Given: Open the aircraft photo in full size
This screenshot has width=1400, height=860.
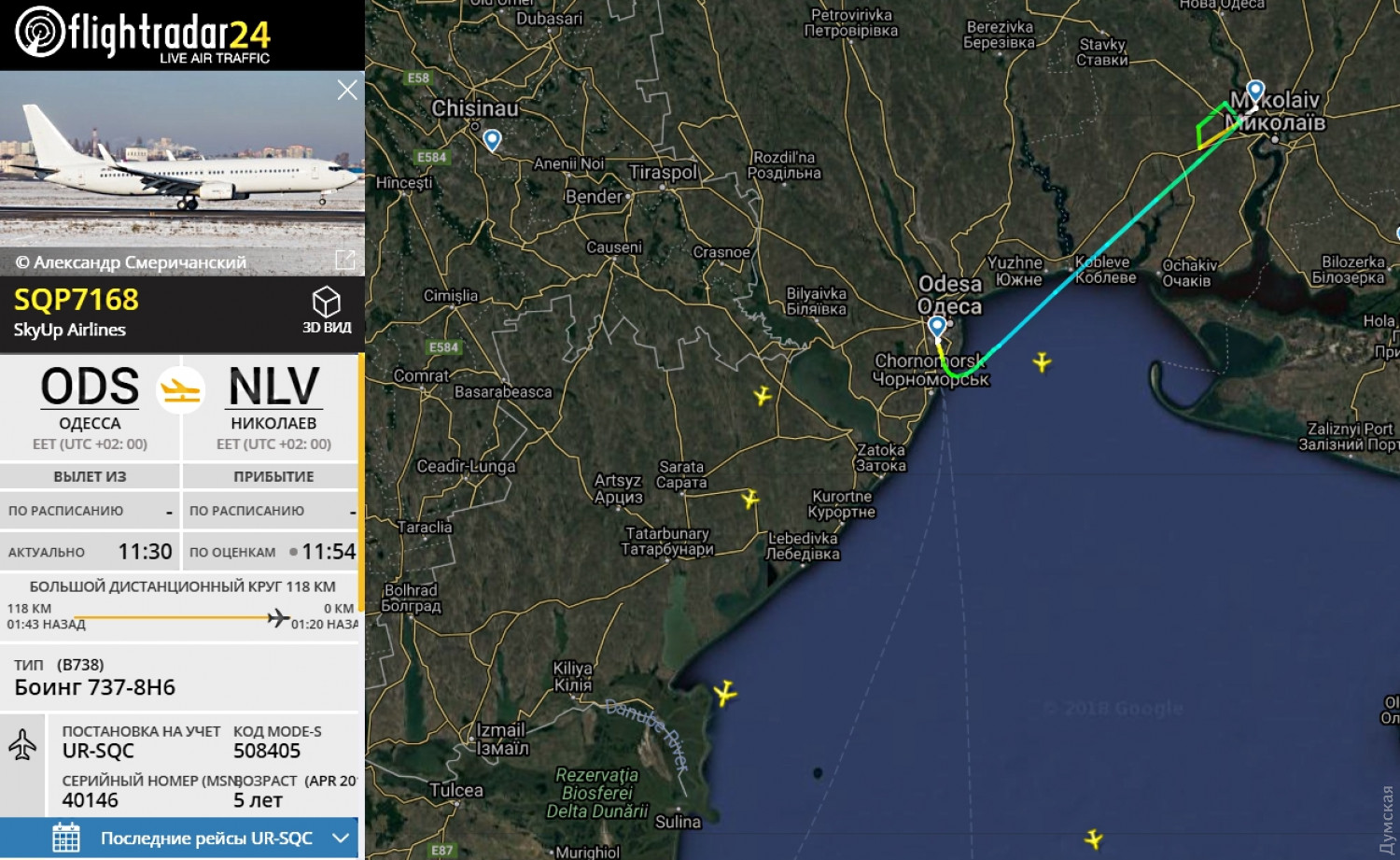Looking at the screenshot, I should point(345,261).
